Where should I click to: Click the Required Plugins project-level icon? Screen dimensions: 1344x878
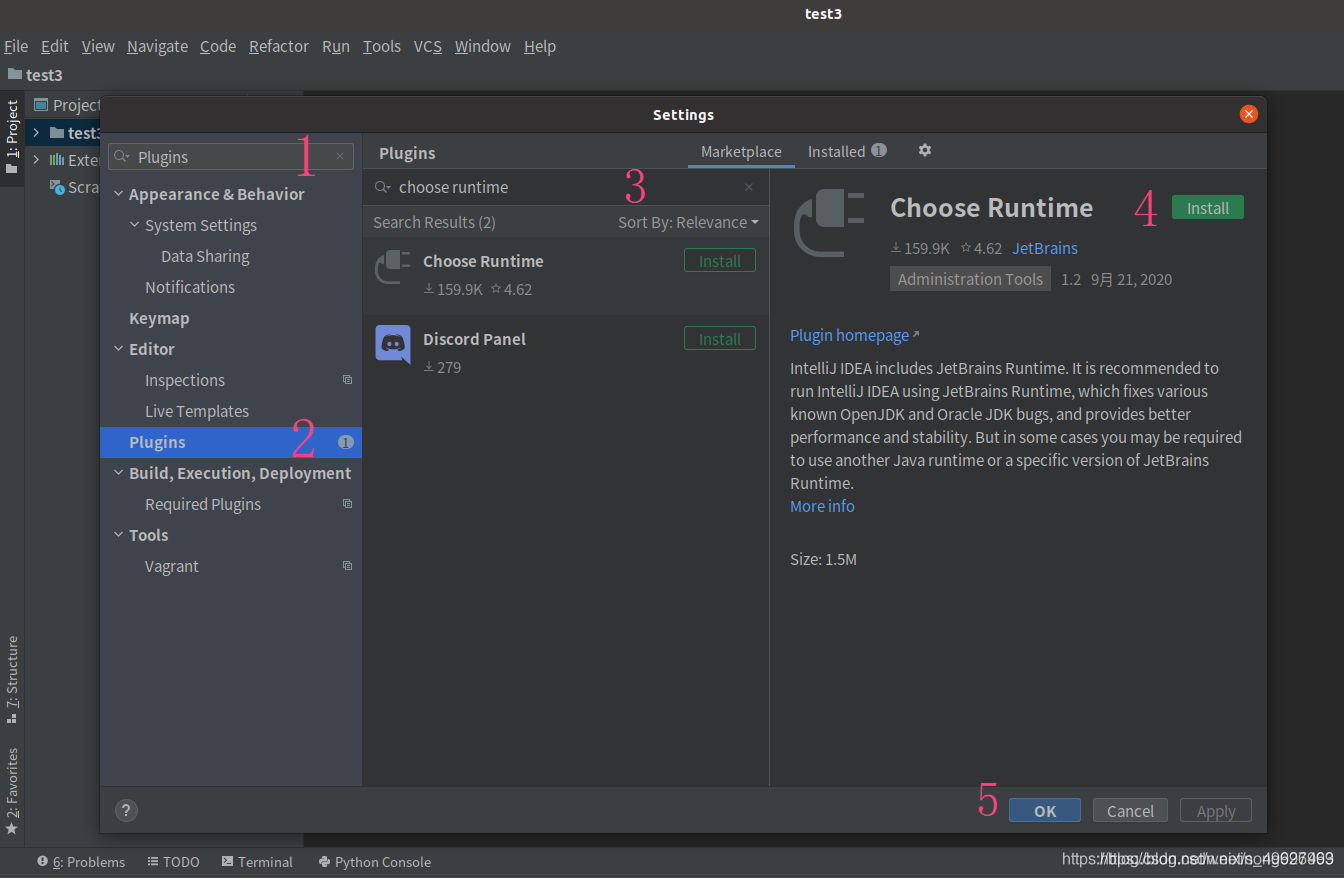coord(347,504)
